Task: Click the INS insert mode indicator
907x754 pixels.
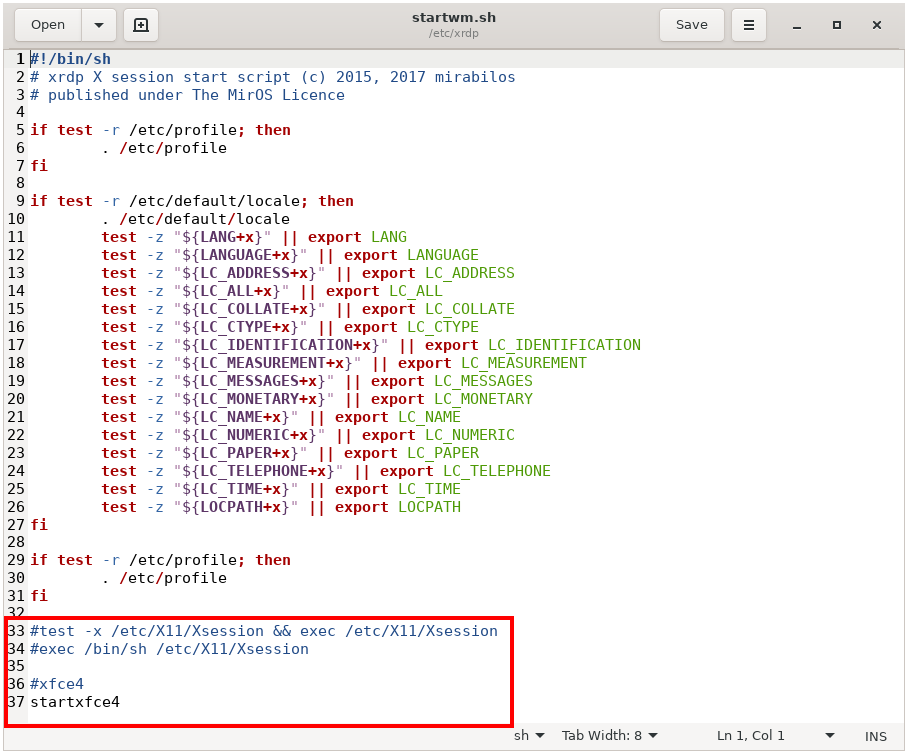Action: click(x=875, y=736)
